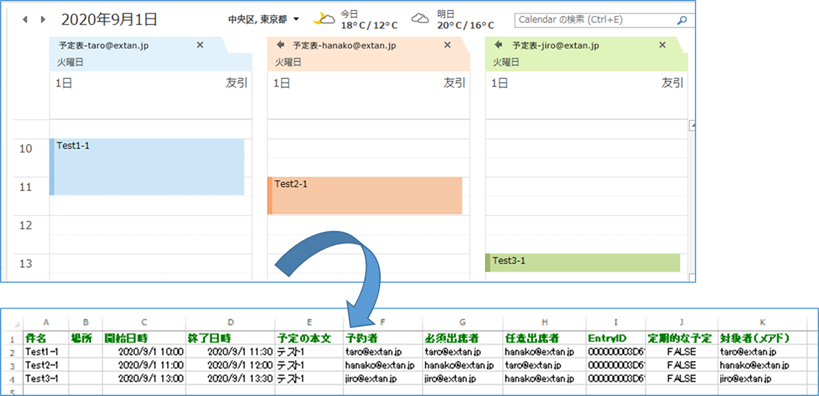Open the Test1-1 appointment
The height and width of the screenshot is (396, 819).
147,167
